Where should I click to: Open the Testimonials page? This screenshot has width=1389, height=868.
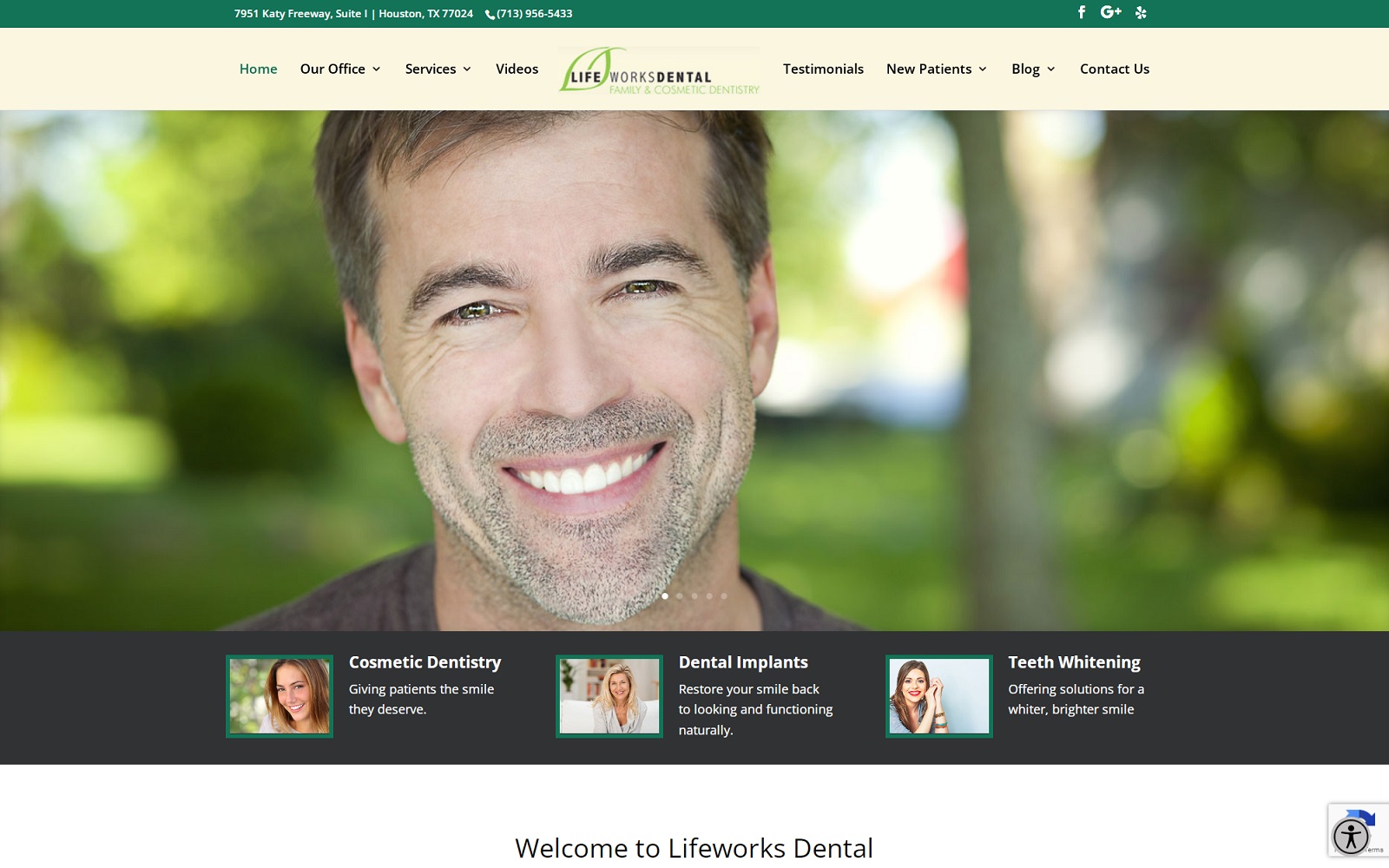(x=823, y=69)
